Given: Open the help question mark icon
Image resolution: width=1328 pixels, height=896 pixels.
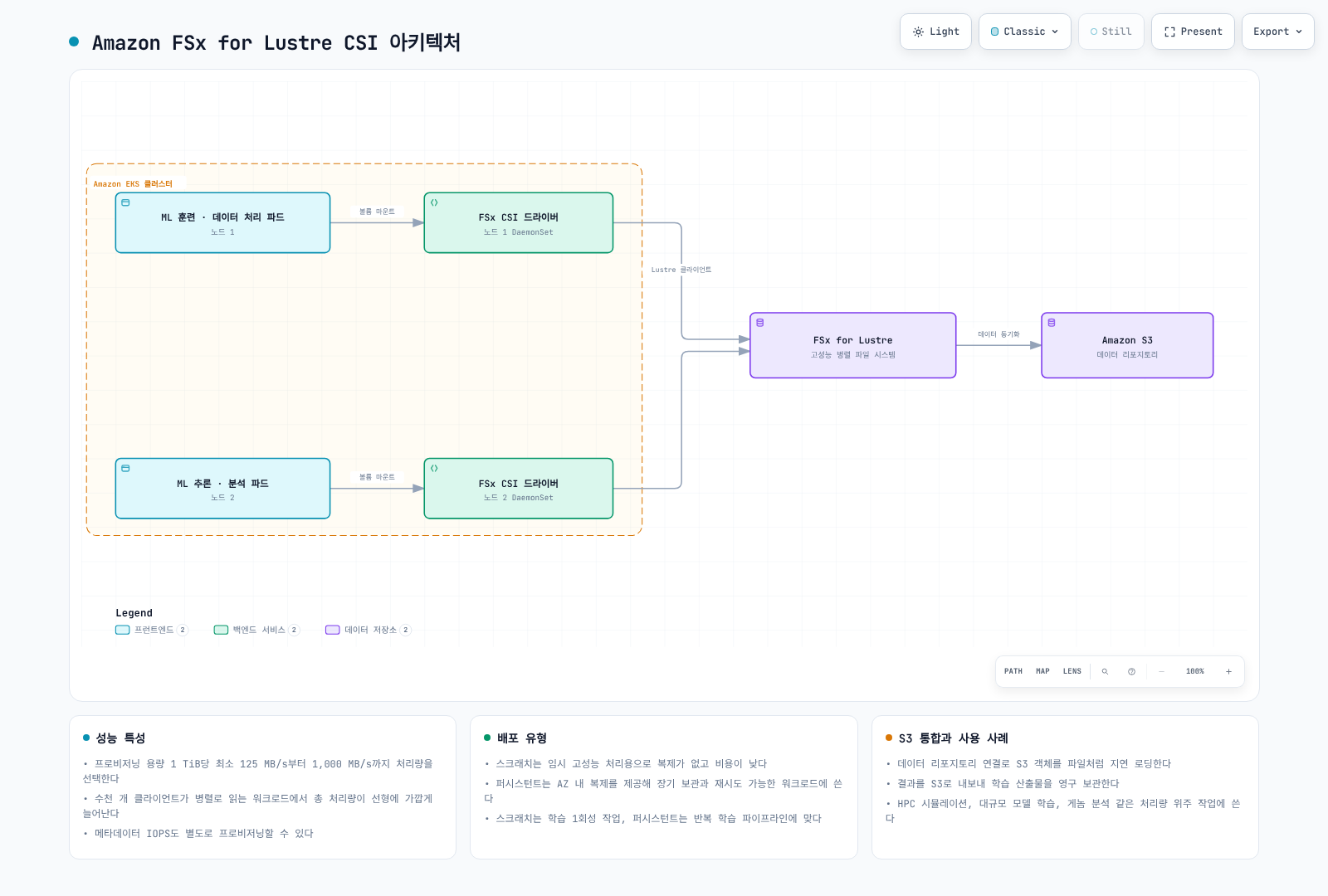Looking at the screenshot, I should point(1131,671).
